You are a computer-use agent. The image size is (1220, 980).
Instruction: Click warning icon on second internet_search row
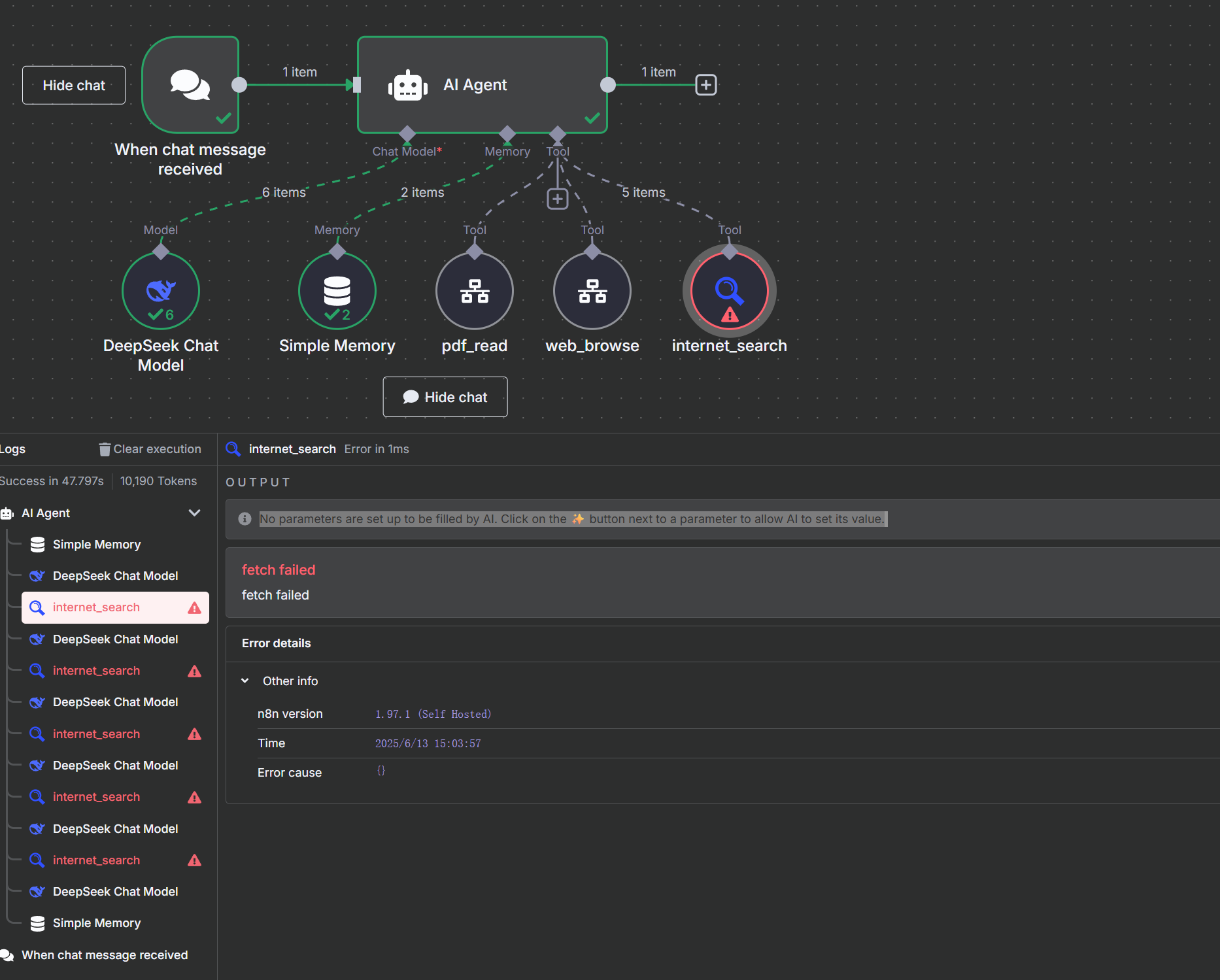(194, 671)
